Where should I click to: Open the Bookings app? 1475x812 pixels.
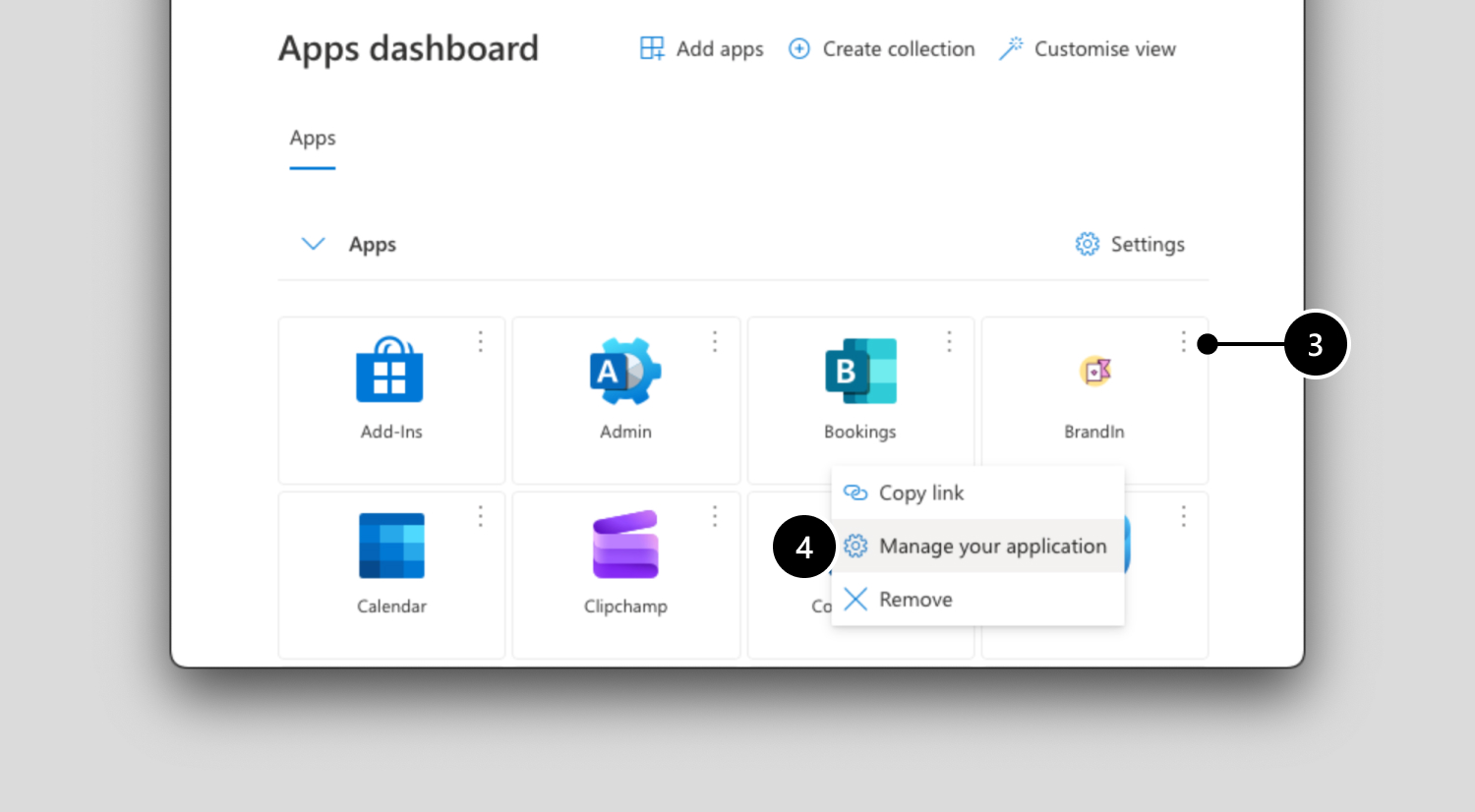click(x=860, y=400)
